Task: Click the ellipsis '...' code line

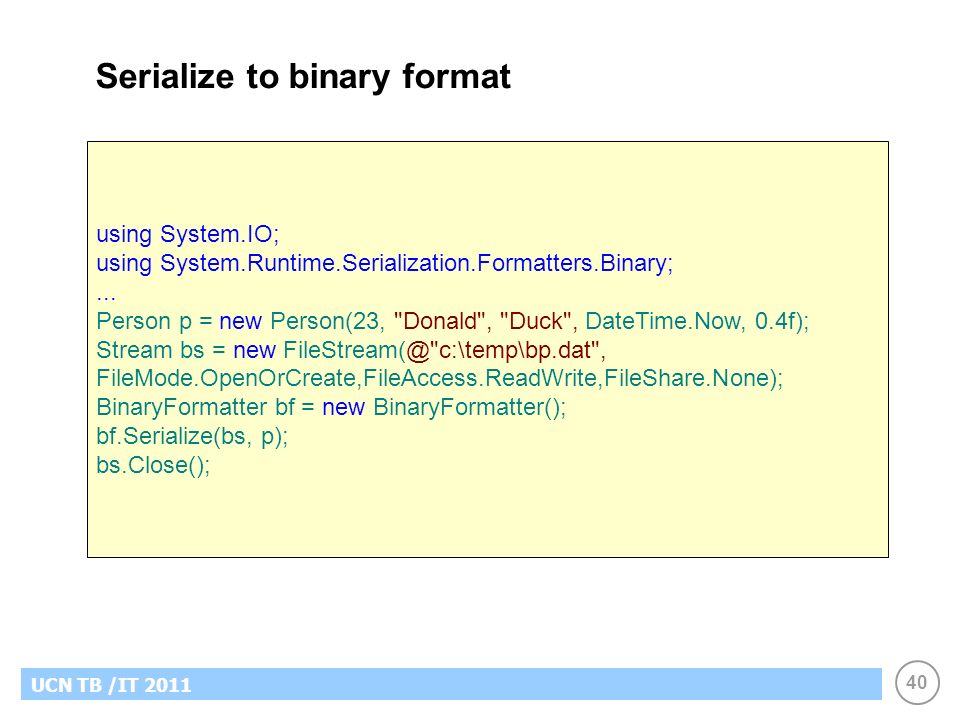Action: click(106, 297)
